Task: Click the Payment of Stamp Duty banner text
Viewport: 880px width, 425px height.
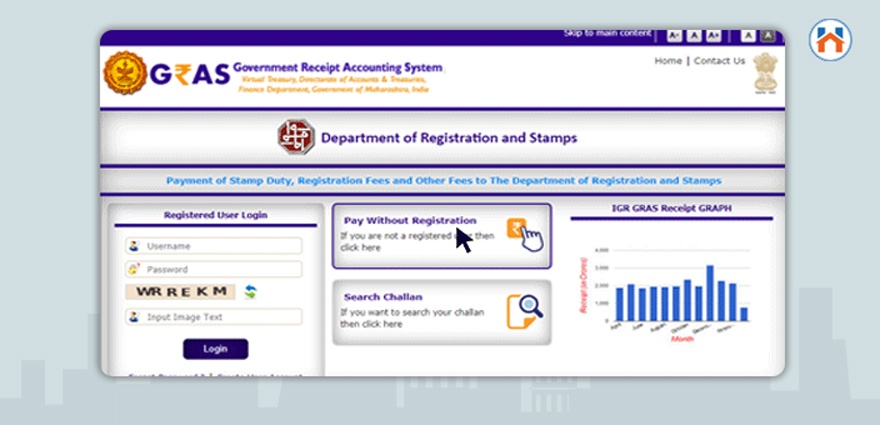Action: [x=443, y=181]
